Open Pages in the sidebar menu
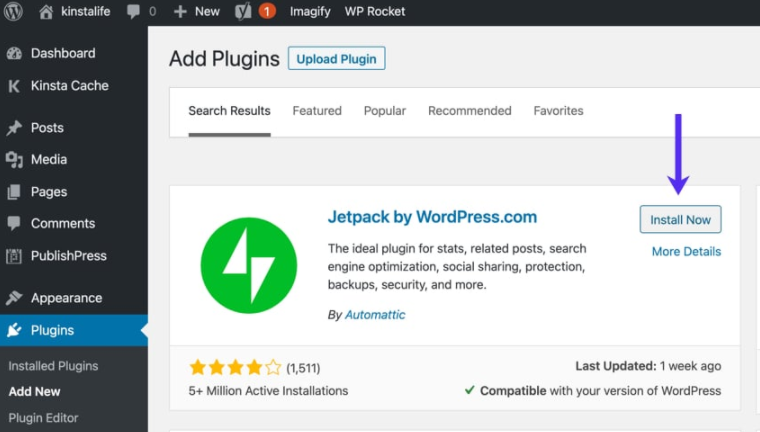Image resolution: width=760 pixels, height=432 pixels. [48, 192]
